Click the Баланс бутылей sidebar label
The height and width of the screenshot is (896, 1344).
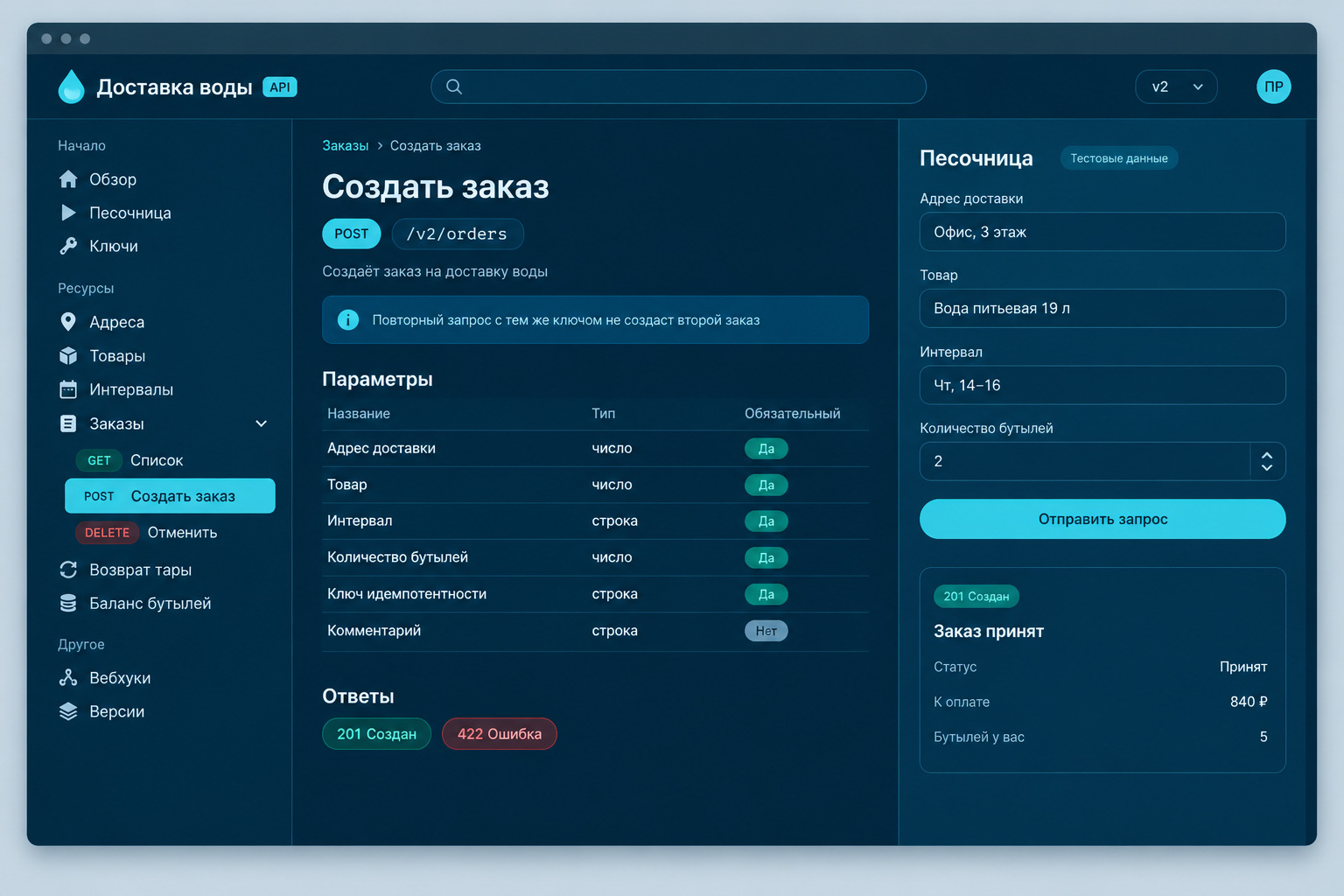coord(150,604)
